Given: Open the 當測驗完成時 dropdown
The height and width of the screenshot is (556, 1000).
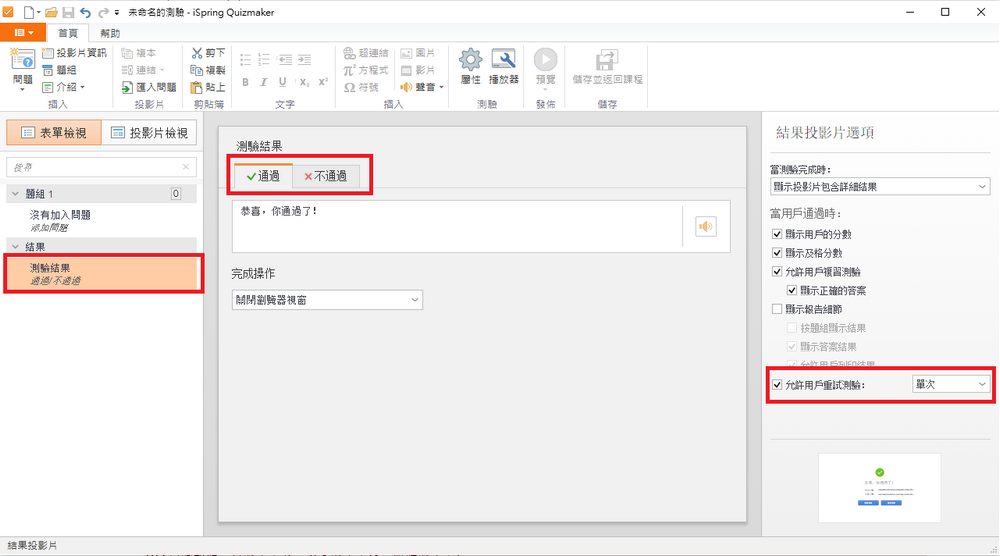Looking at the screenshot, I should point(879,186).
